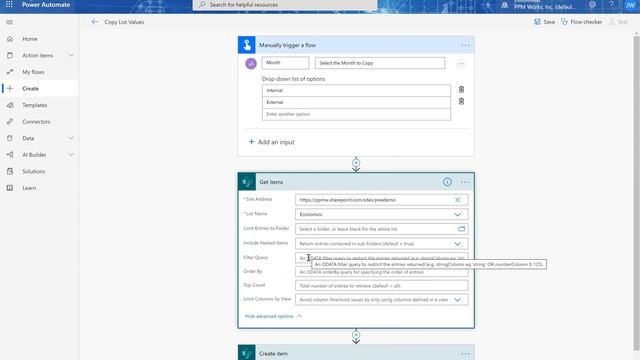
Task: Run the Flow checker
Action: [581, 22]
